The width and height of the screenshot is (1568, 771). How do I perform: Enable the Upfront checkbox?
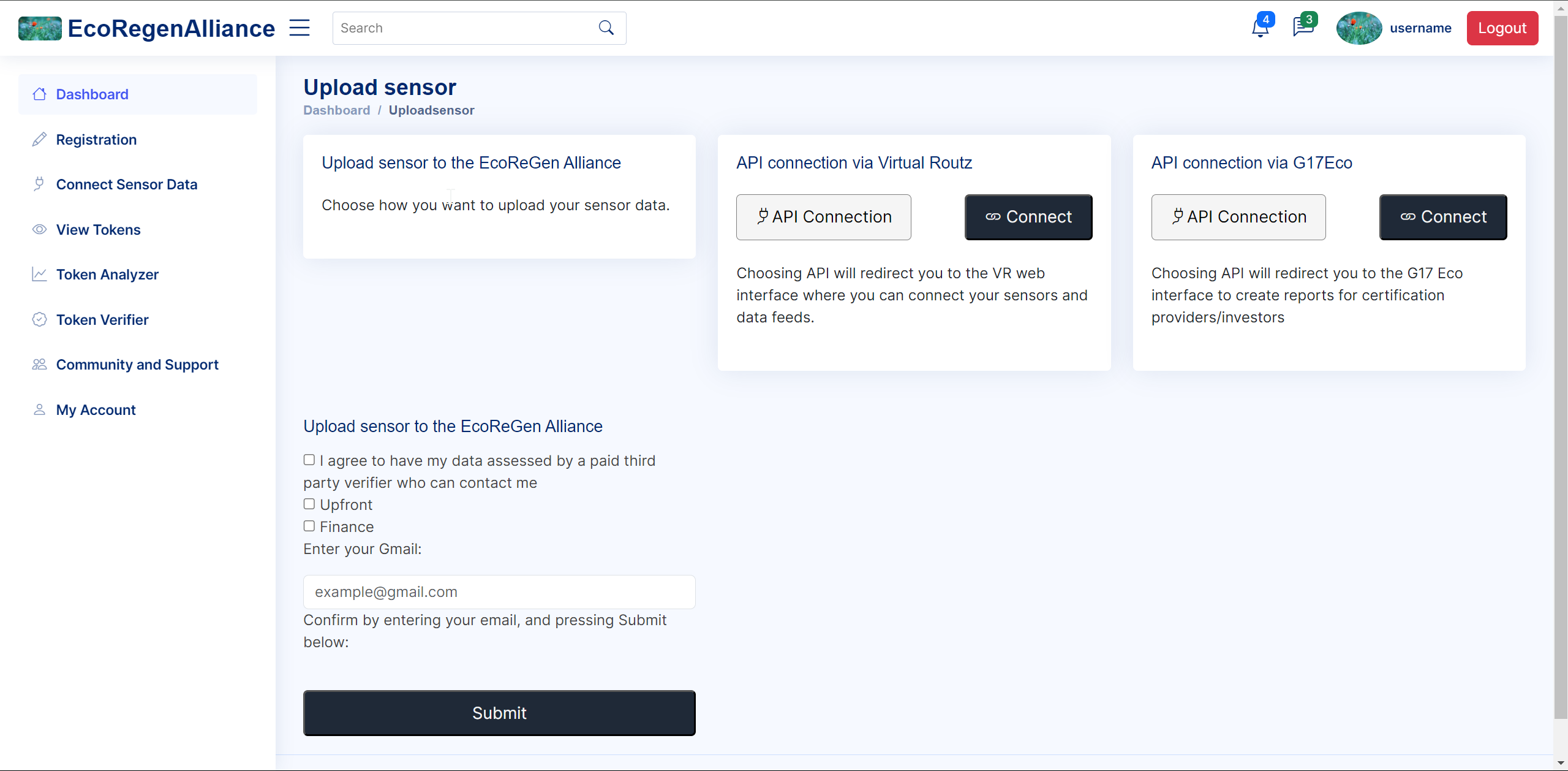click(x=309, y=504)
